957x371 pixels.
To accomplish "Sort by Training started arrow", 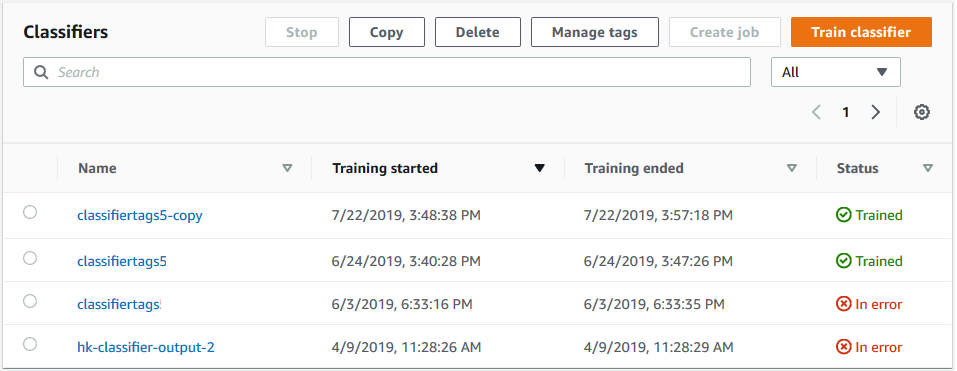I will 540,168.
